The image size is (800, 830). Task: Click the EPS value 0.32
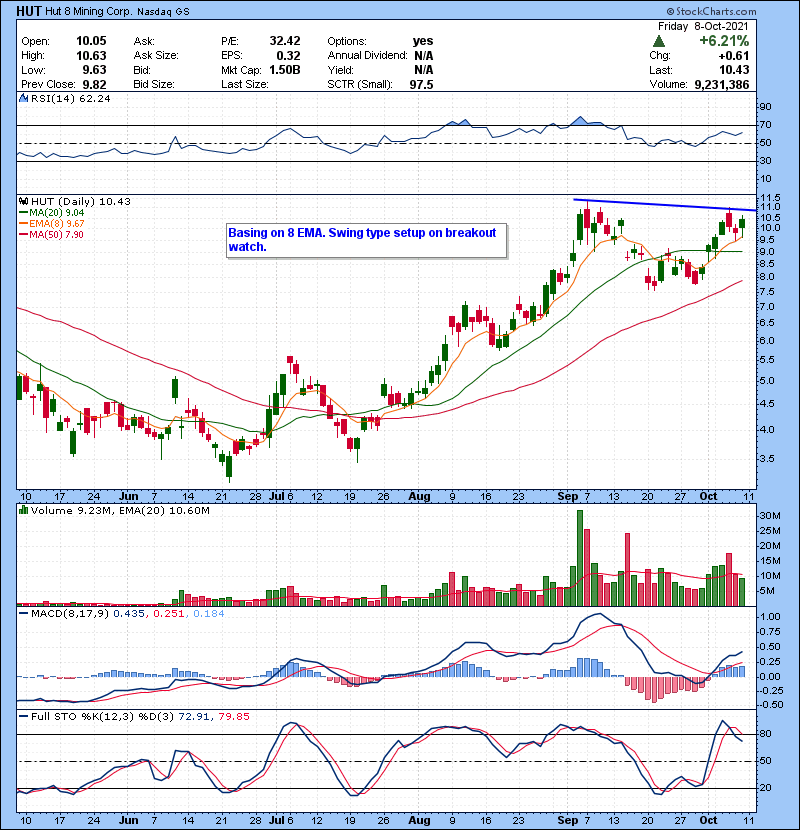288,56
